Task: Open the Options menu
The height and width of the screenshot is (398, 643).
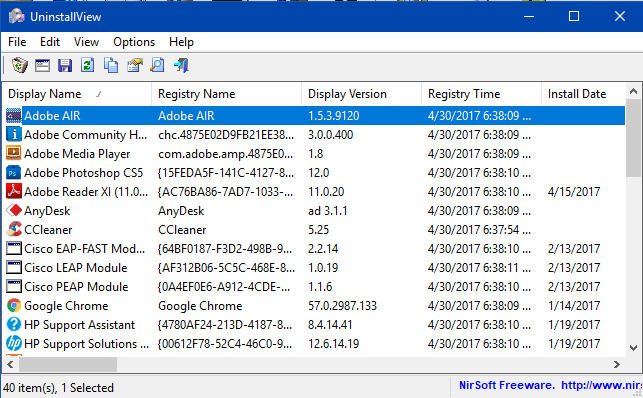Action: coord(134,42)
